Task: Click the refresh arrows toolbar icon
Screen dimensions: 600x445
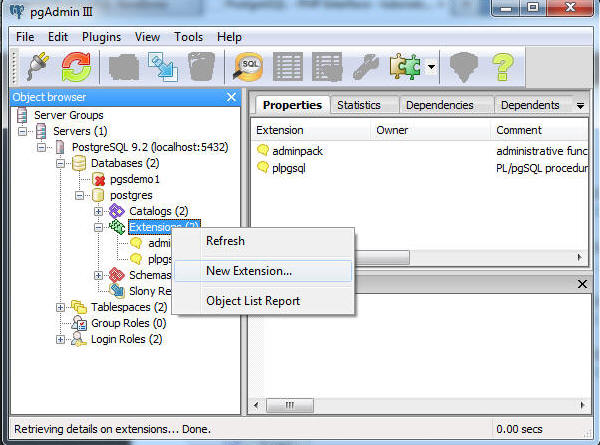Action: [76, 67]
